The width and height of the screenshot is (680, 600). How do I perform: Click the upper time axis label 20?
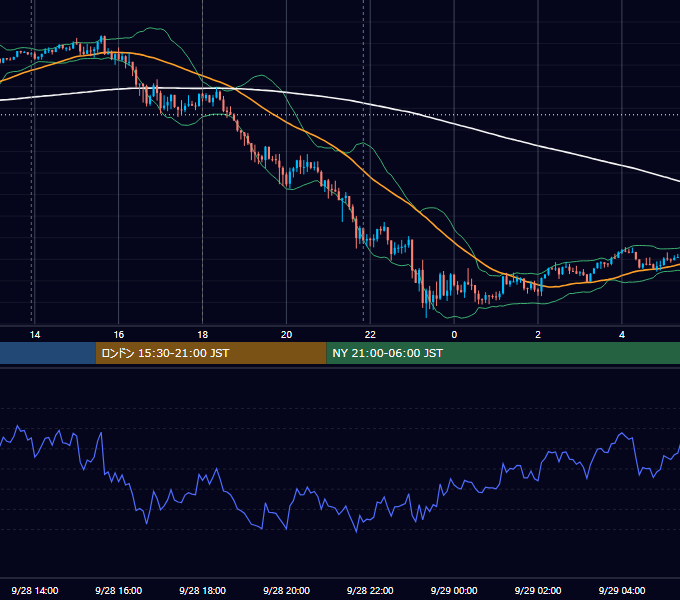coord(286,335)
